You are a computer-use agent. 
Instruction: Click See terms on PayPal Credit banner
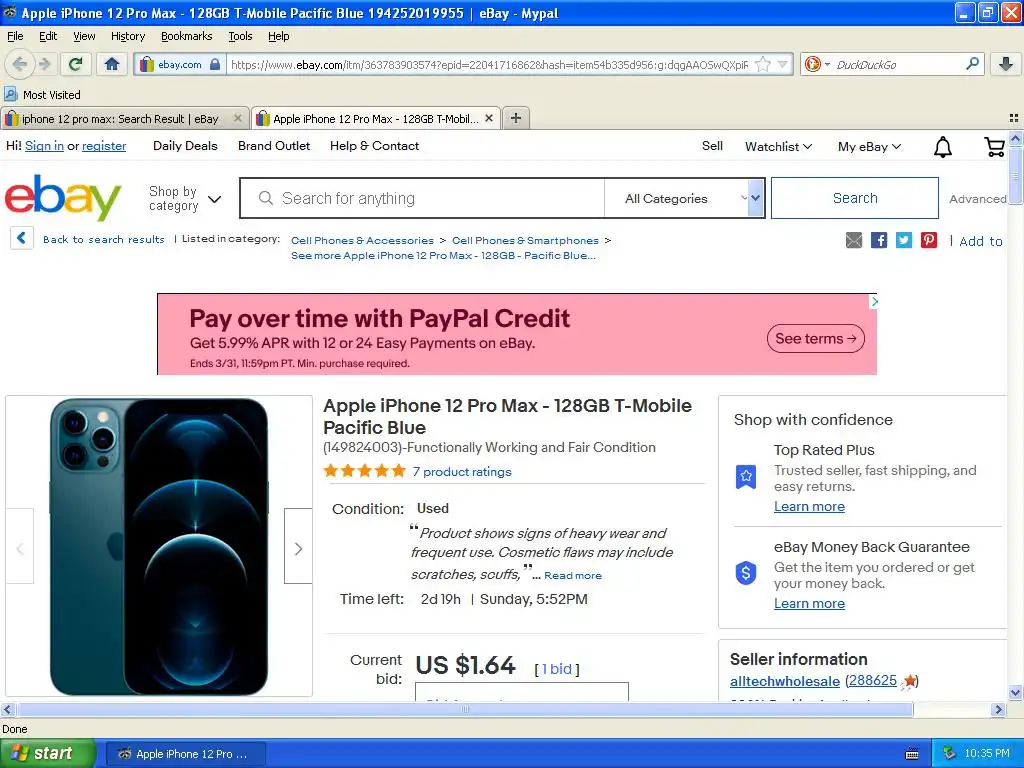[816, 338]
